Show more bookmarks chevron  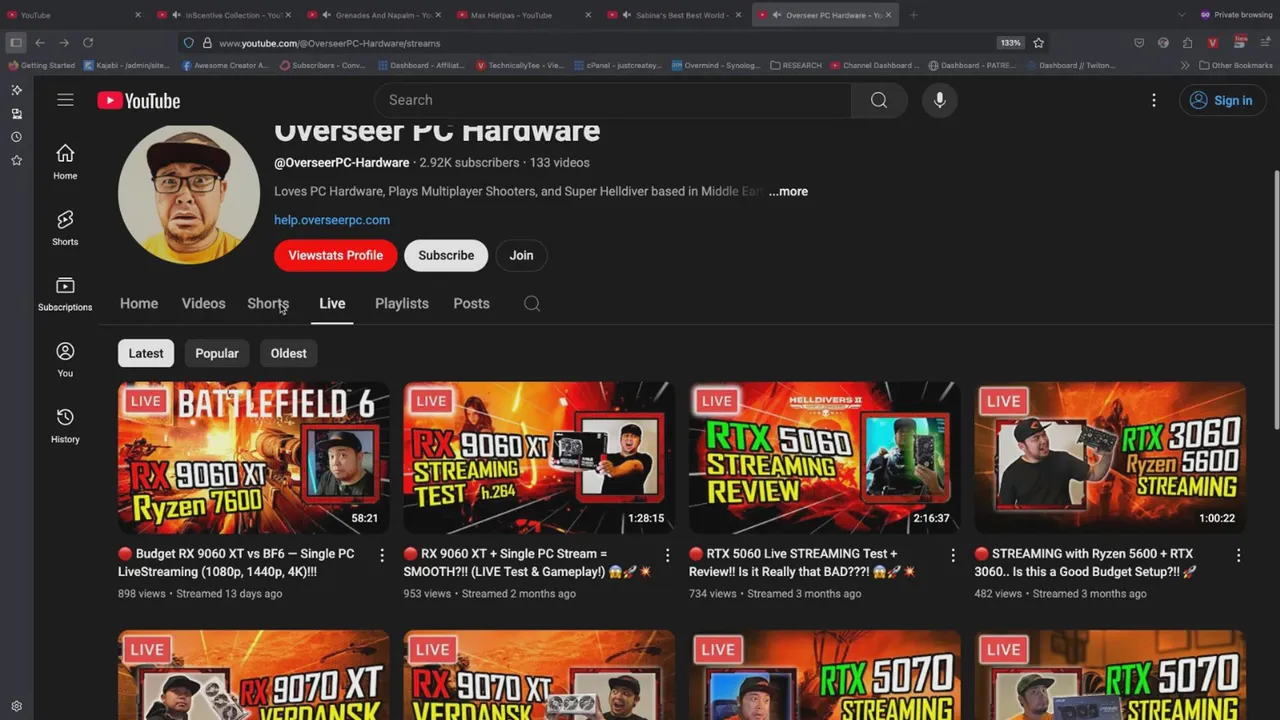coord(1185,65)
